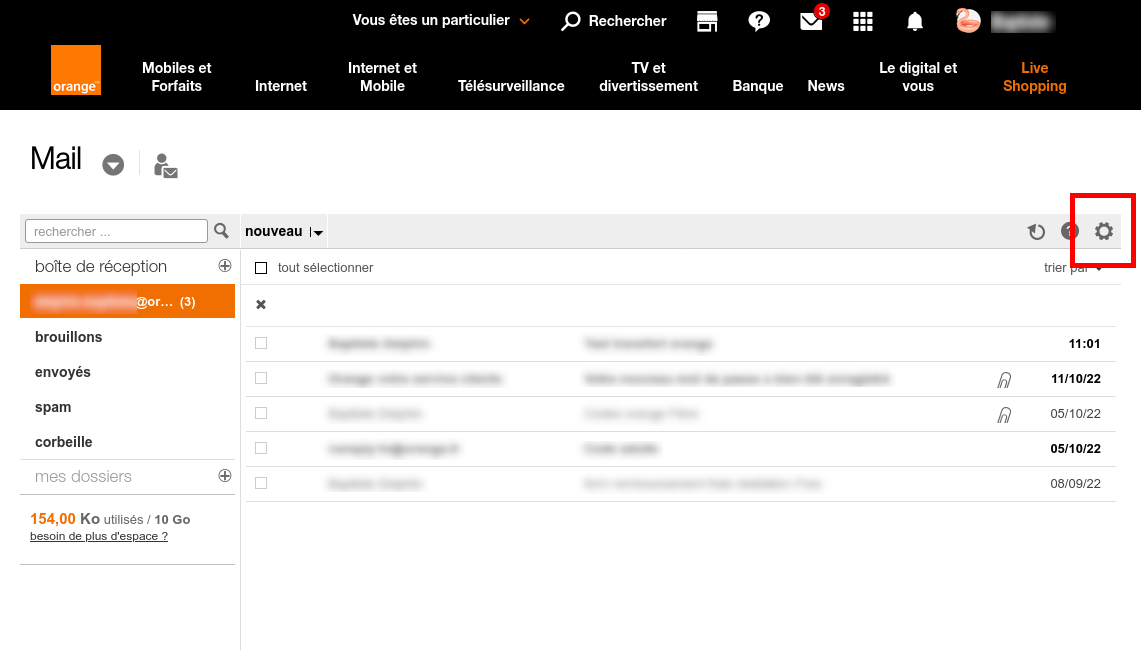Open the help question bubble icon
This screenshot has width=1141, height=650.
(x=759, y=21)
